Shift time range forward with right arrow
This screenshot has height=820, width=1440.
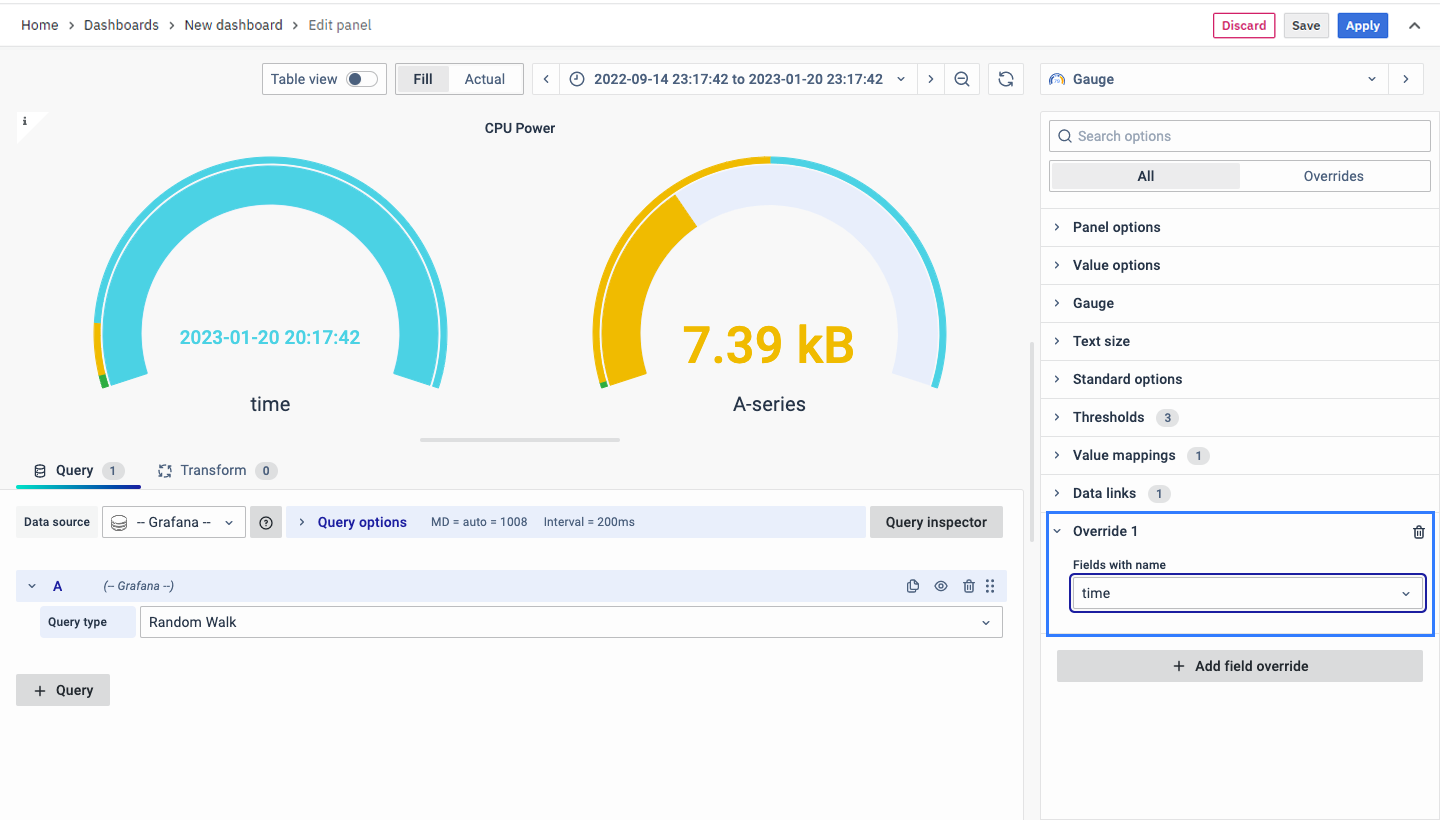931,79
